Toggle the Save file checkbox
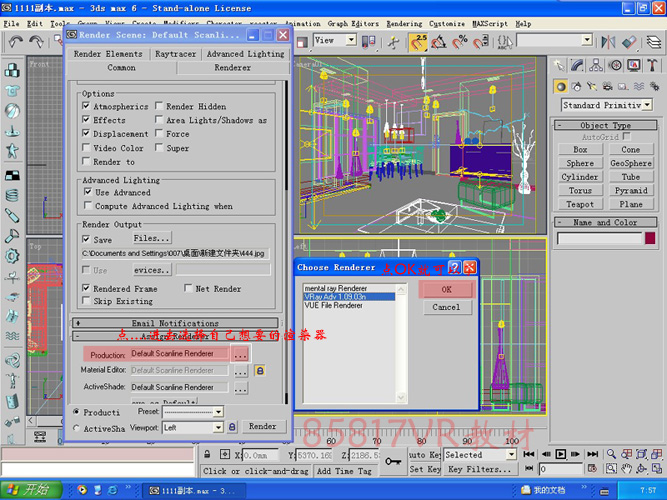 tap(86, 239)
